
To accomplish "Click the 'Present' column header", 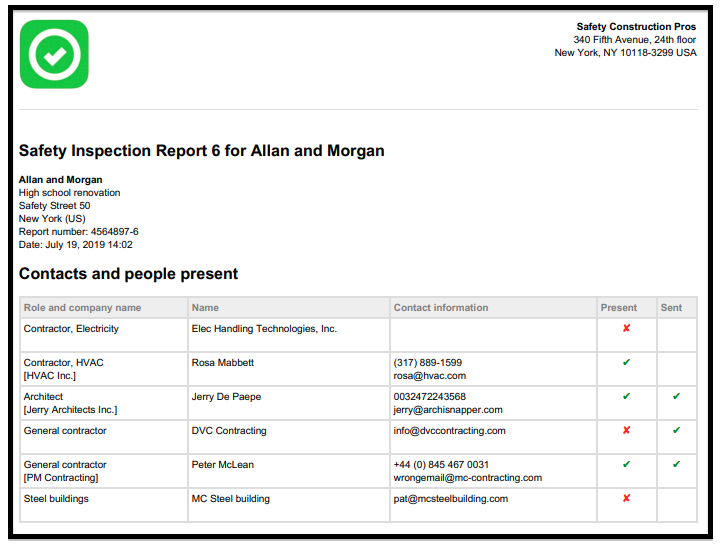I will [619, 308].
